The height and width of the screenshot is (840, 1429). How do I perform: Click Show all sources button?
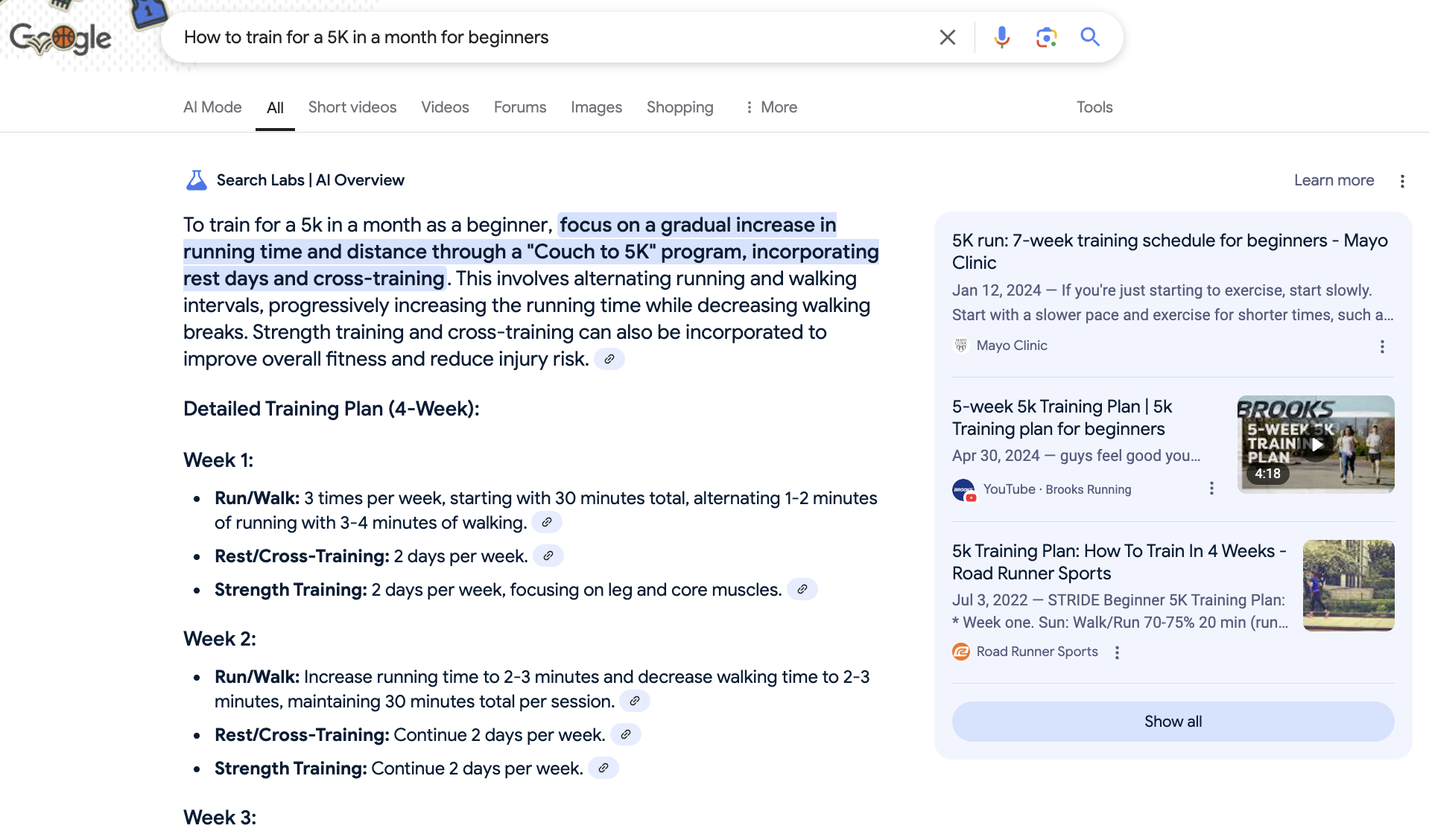pos(1173,722)
